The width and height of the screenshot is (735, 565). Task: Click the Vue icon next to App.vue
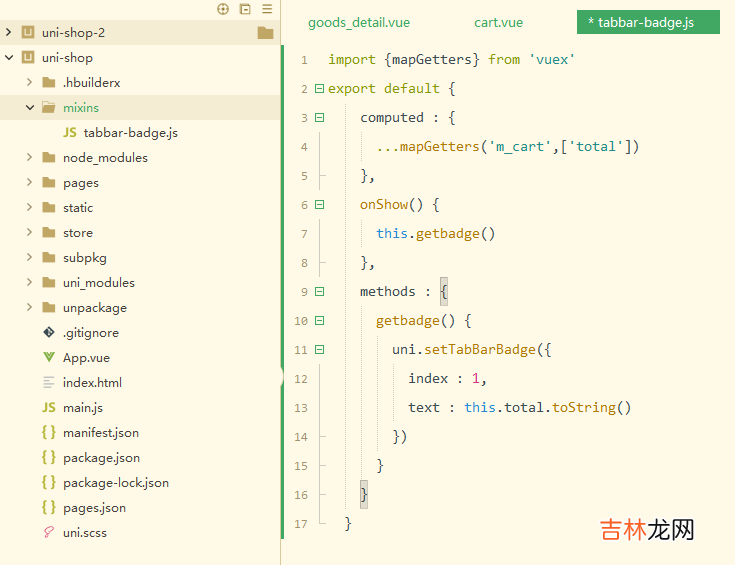click(49, 358)
